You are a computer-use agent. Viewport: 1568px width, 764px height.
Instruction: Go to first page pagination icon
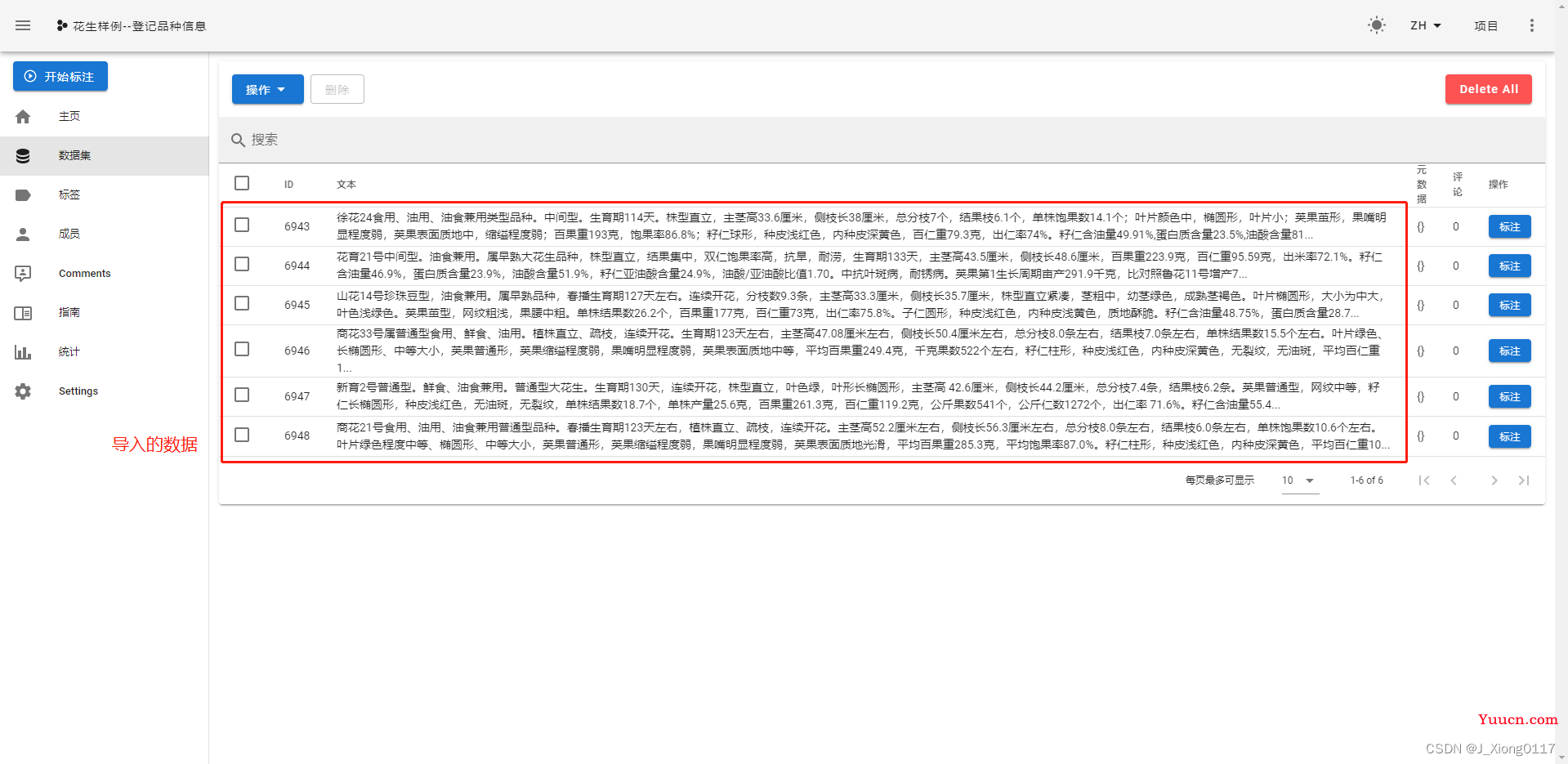pos(1424,480)
